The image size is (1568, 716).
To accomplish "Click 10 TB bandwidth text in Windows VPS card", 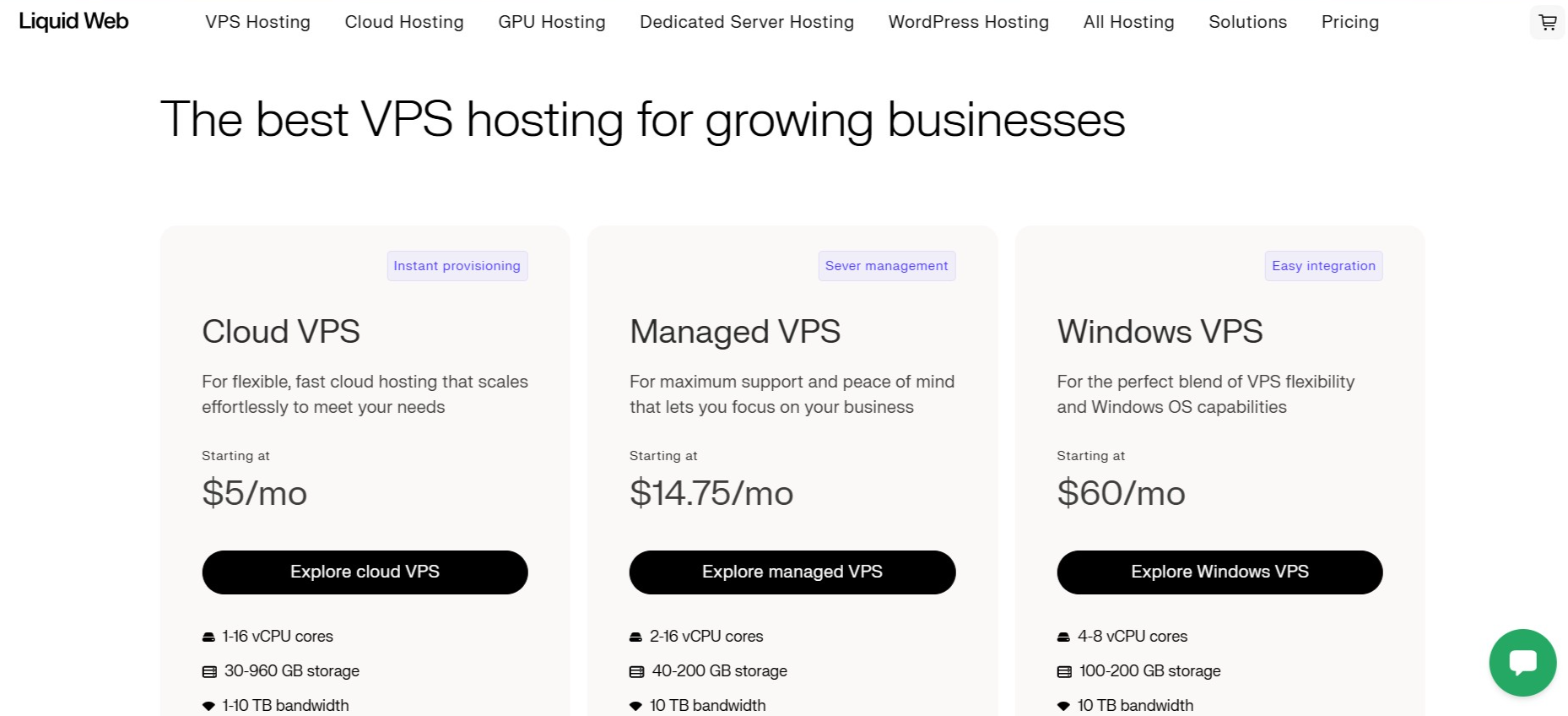I will pos(1135,706).
